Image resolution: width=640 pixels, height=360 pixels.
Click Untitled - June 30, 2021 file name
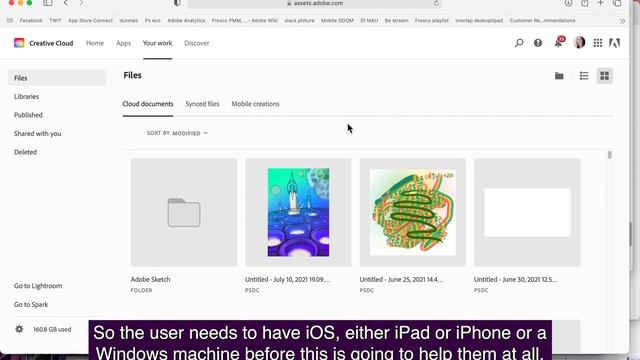click(516, 280)
